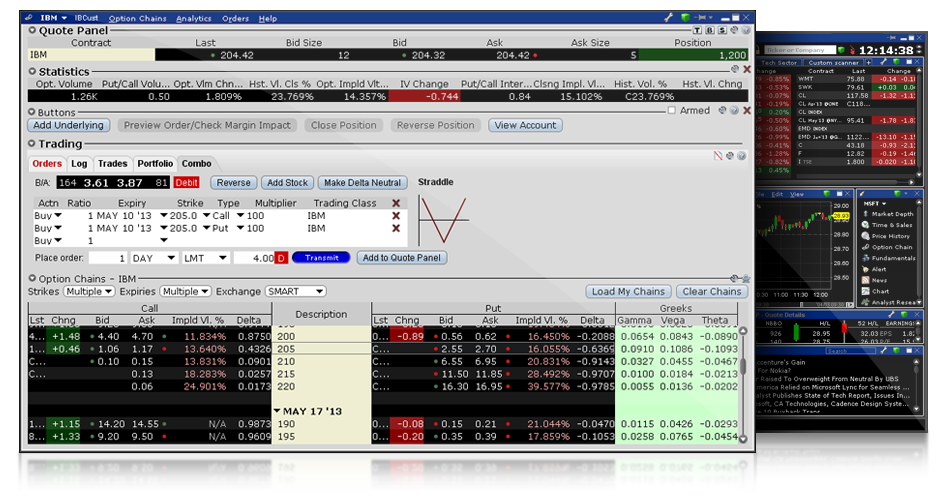Image resolution: width=948 pixels, height=500 pixels.
Task: Collapse the Quote Panel section
Action: (32, 31)
